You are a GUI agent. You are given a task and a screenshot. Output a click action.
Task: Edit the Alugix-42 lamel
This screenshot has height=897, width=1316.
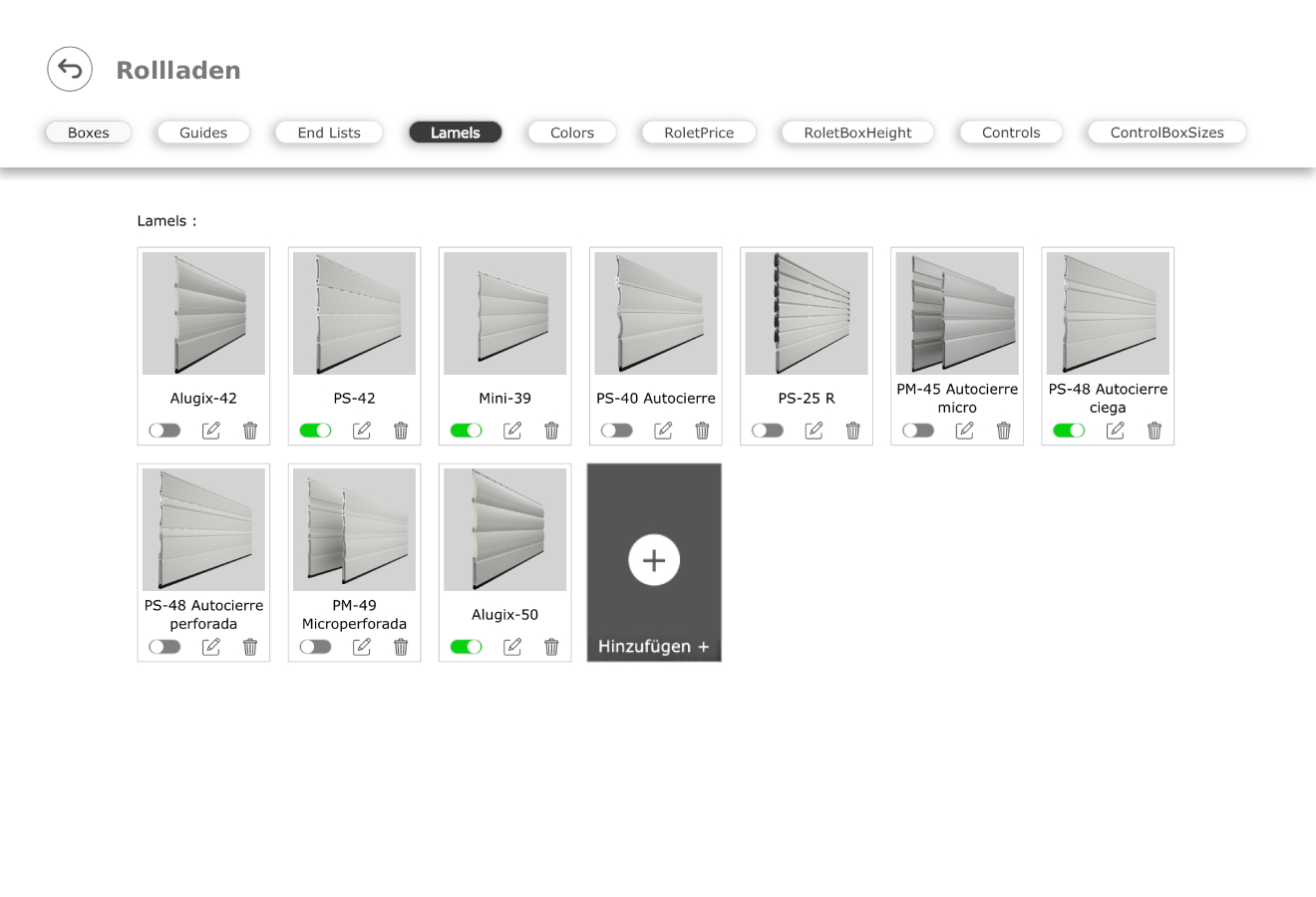[211, 431]
